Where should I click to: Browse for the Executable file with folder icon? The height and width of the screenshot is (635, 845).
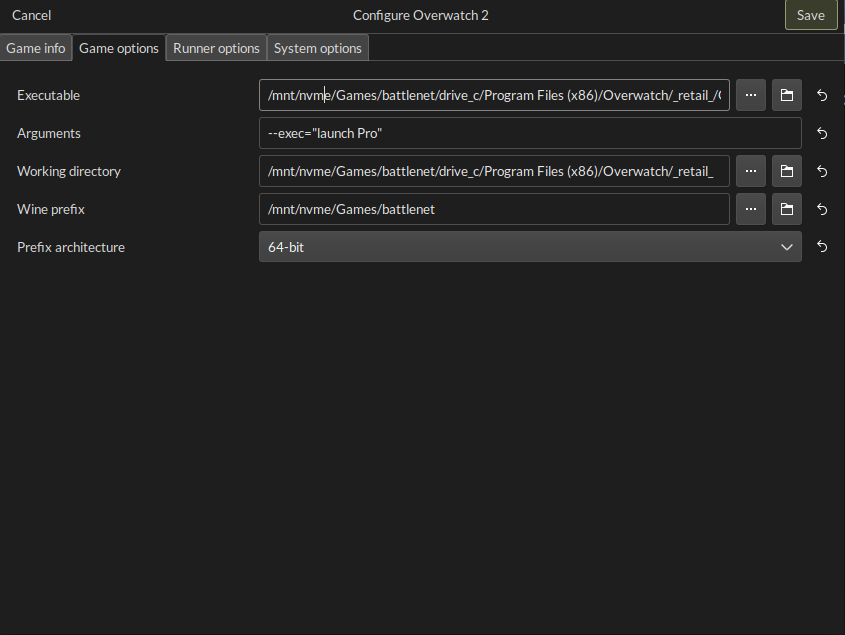click(787, 95)
